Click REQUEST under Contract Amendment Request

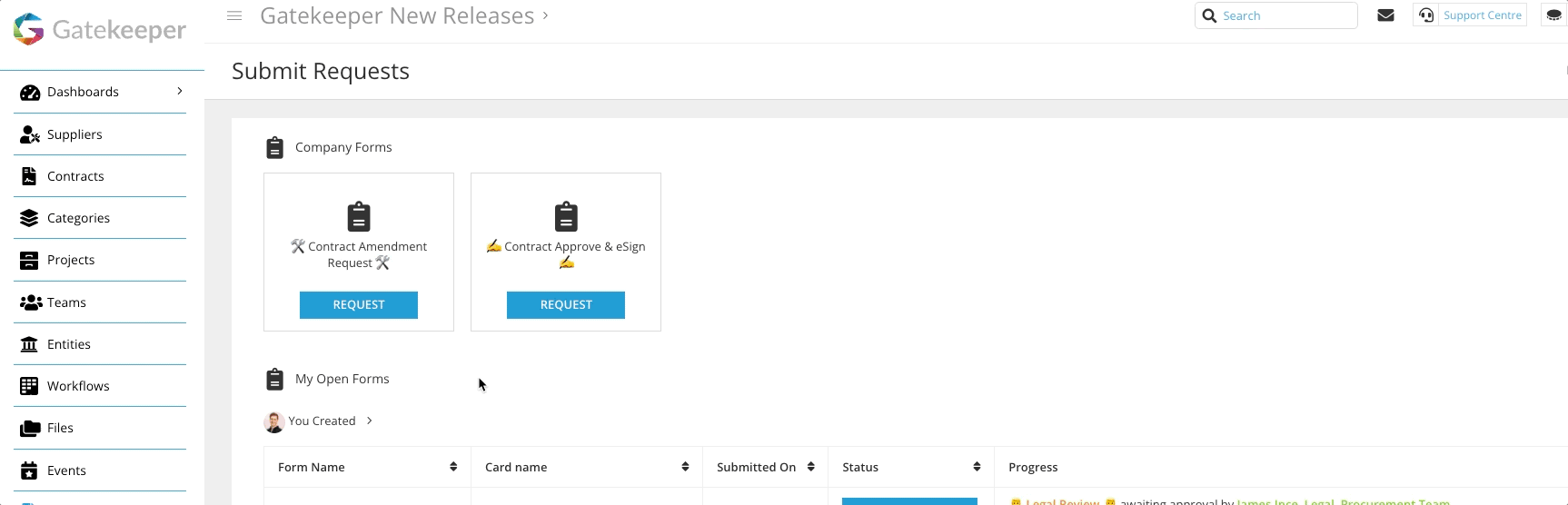pyautogui.click(x=359, y=305)
